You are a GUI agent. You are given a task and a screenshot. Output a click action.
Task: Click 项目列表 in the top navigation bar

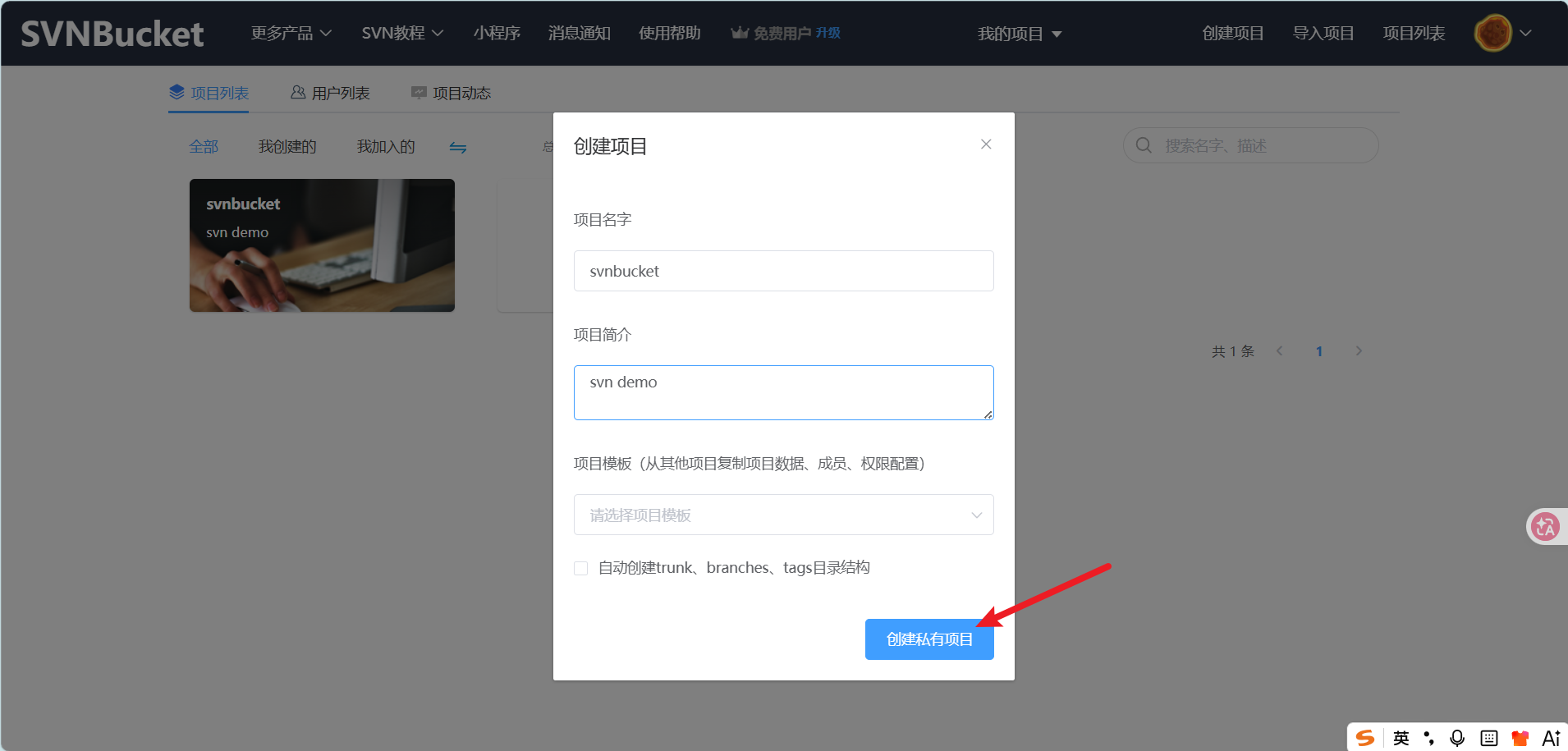coord(1414,33)
